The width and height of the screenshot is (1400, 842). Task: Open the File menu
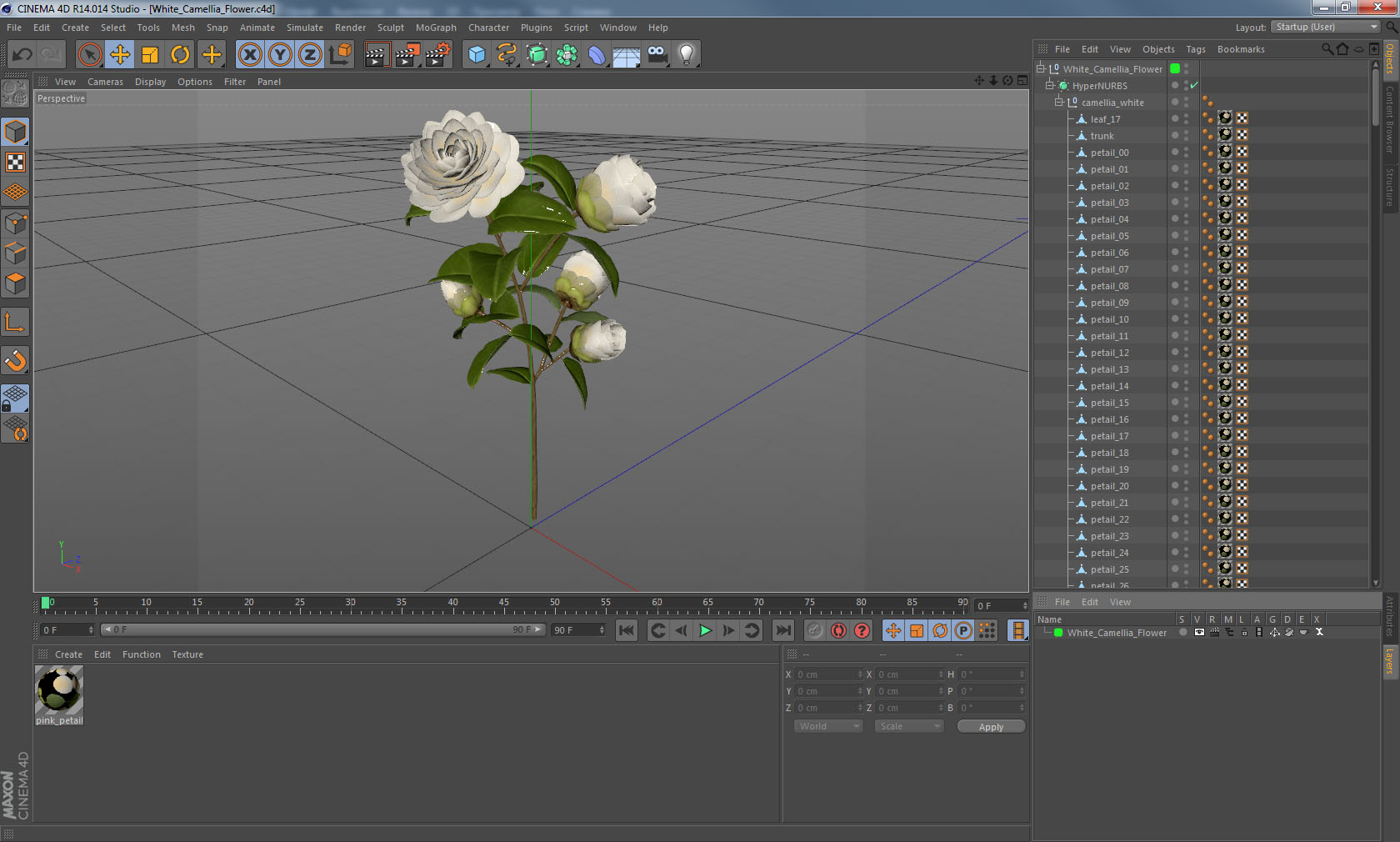pyautogui.click(x=14, y=28)
